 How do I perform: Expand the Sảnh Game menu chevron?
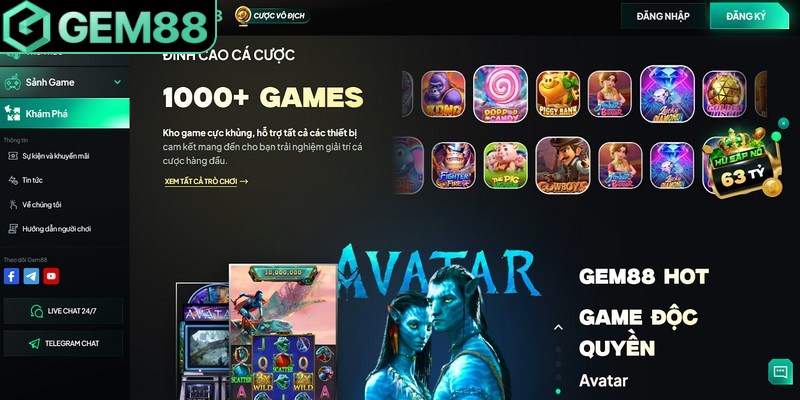(x=117, y=82)
